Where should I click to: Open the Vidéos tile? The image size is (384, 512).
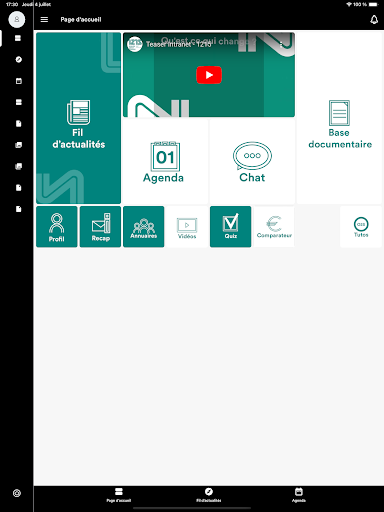click(x=187, y=227)
